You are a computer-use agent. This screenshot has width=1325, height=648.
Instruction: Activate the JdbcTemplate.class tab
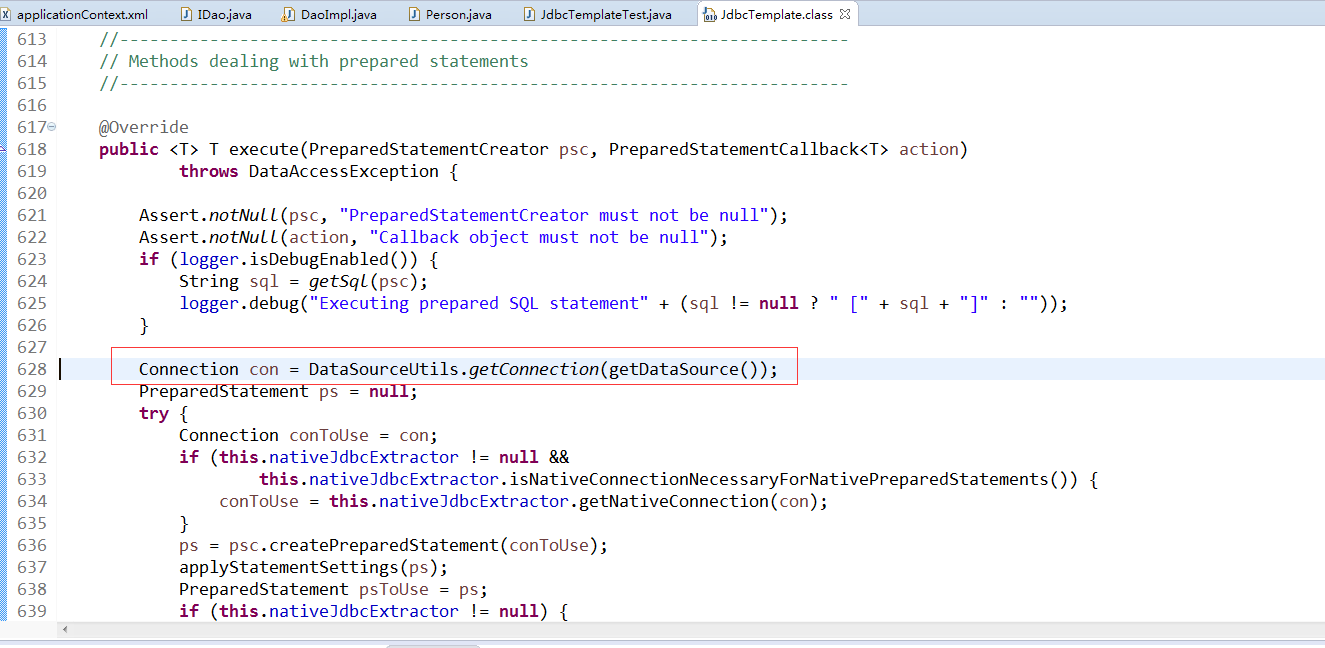pyautogui.click(x=776, y=15)
